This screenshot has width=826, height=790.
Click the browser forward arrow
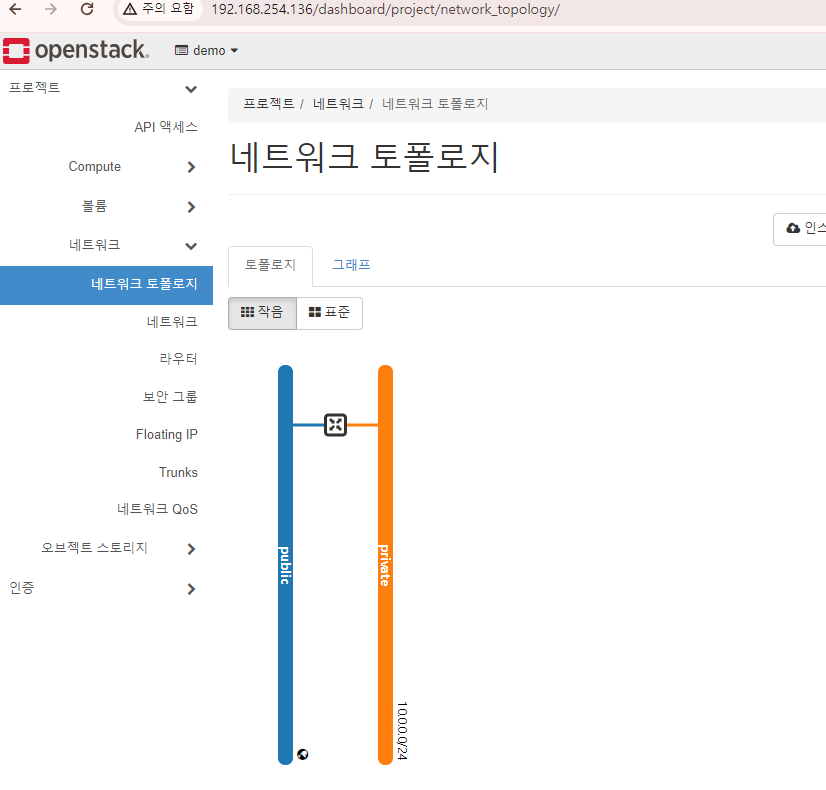(51, 9)
